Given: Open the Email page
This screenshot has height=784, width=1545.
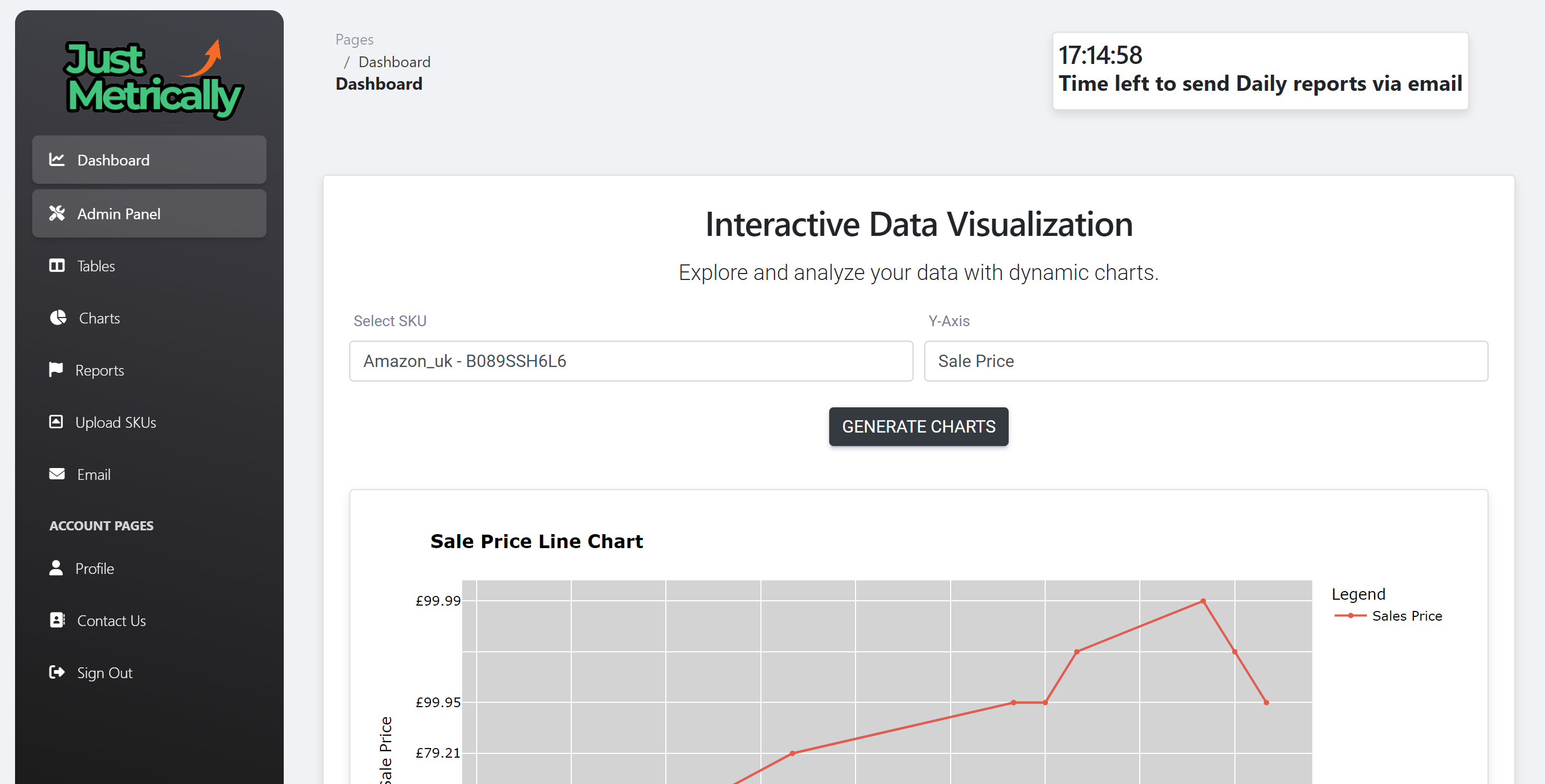Looking at the screenshot, I should 149,474.
